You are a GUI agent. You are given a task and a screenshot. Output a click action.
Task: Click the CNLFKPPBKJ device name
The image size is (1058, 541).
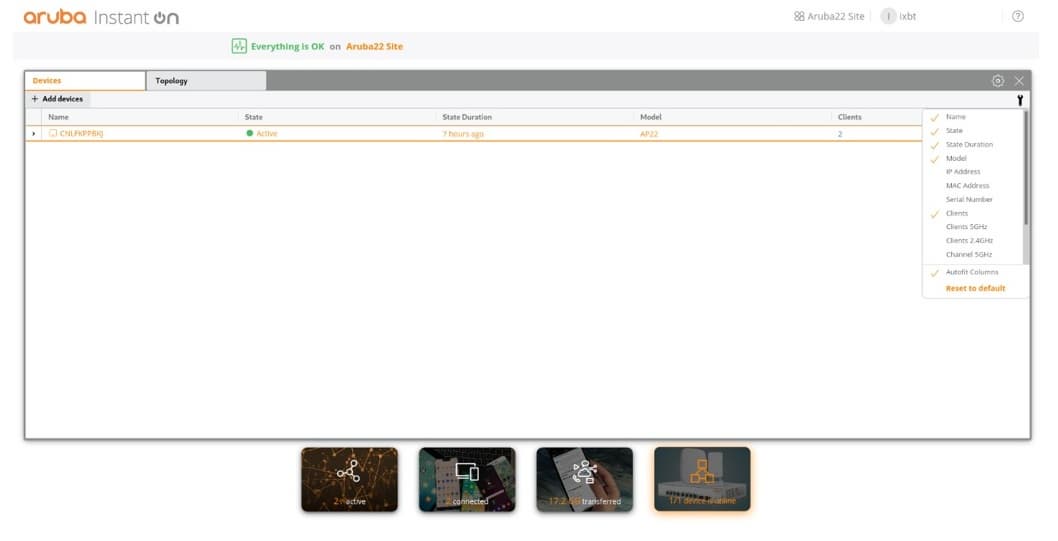point(81,134)
